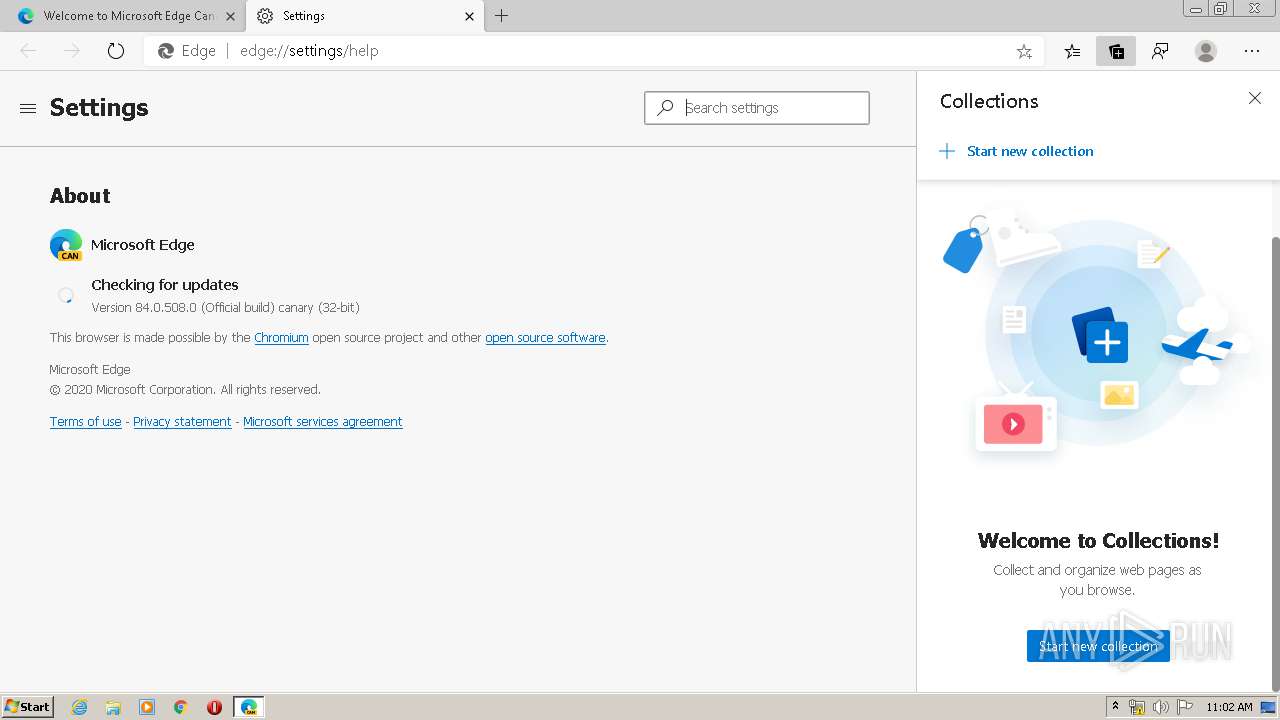Open a new tab
Image resolution: width=1280 pixels, height=720 pixels.
(502, 16)
